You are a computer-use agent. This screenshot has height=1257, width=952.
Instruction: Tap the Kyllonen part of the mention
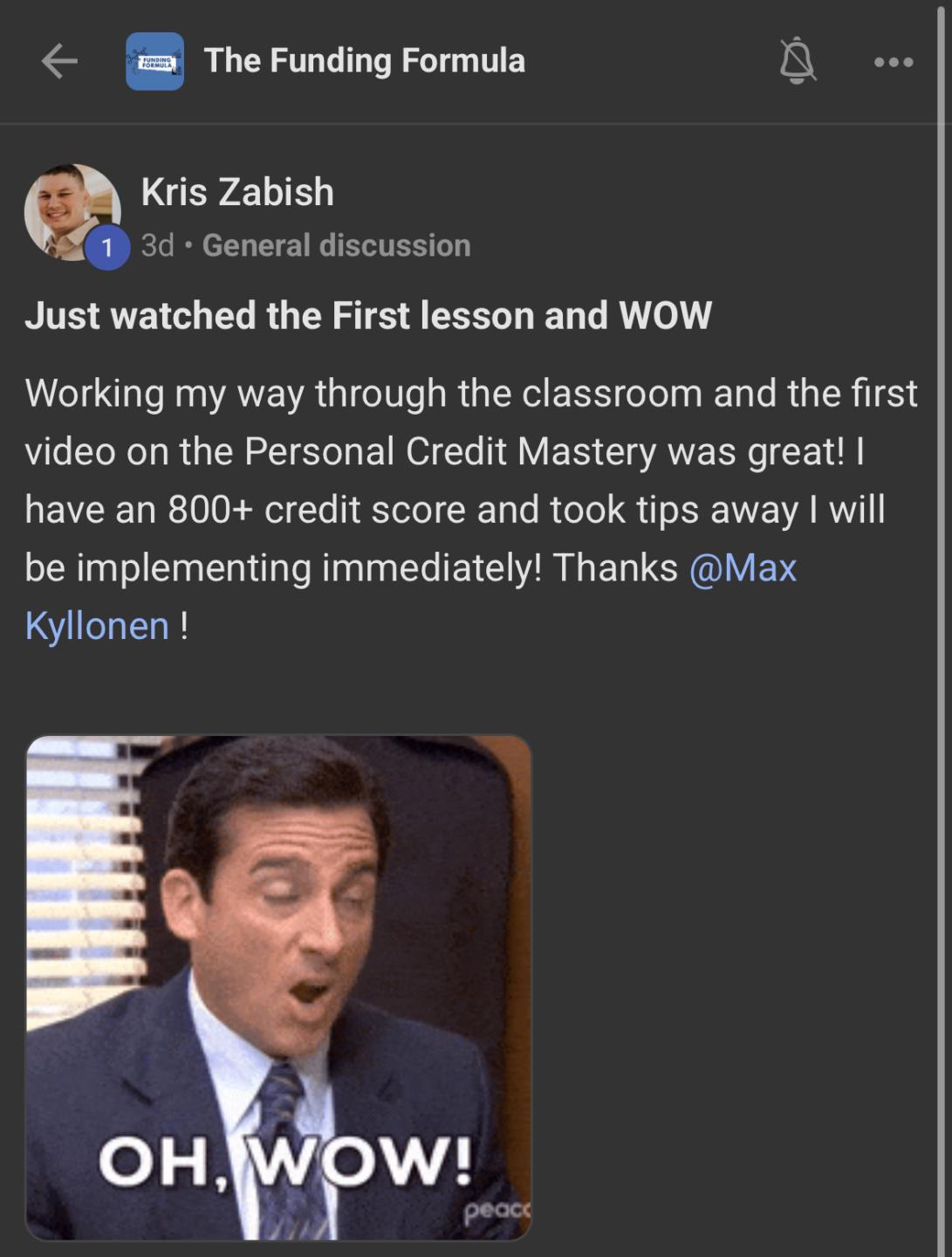97,626
